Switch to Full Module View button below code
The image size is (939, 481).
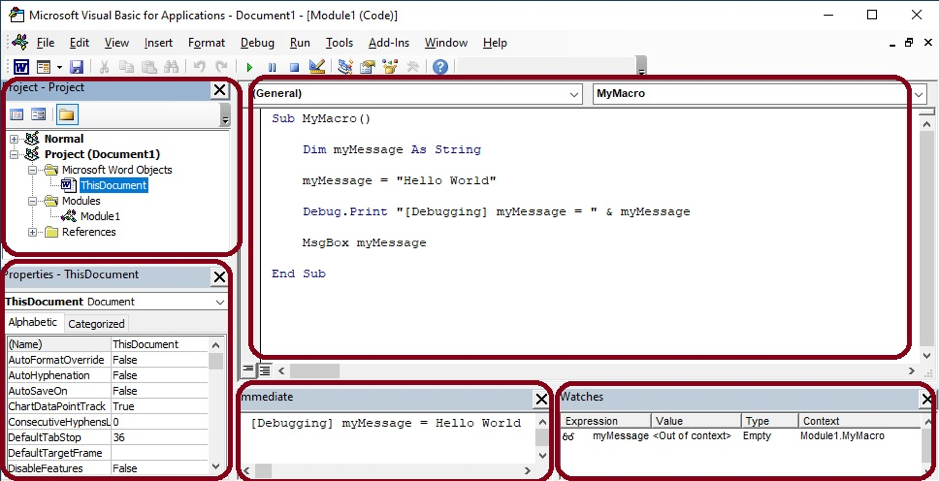coord(263,371)
